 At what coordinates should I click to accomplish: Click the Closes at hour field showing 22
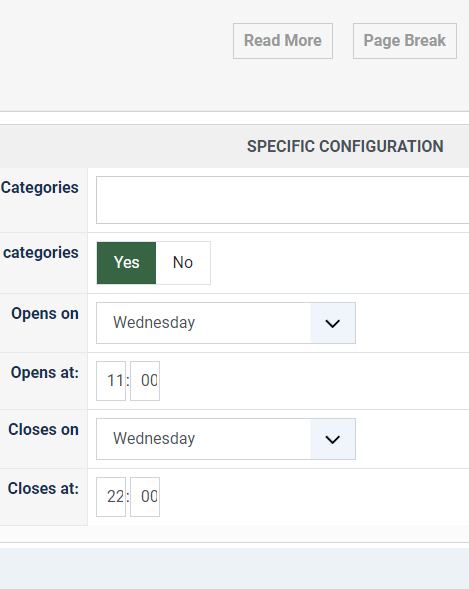point(111,497)
